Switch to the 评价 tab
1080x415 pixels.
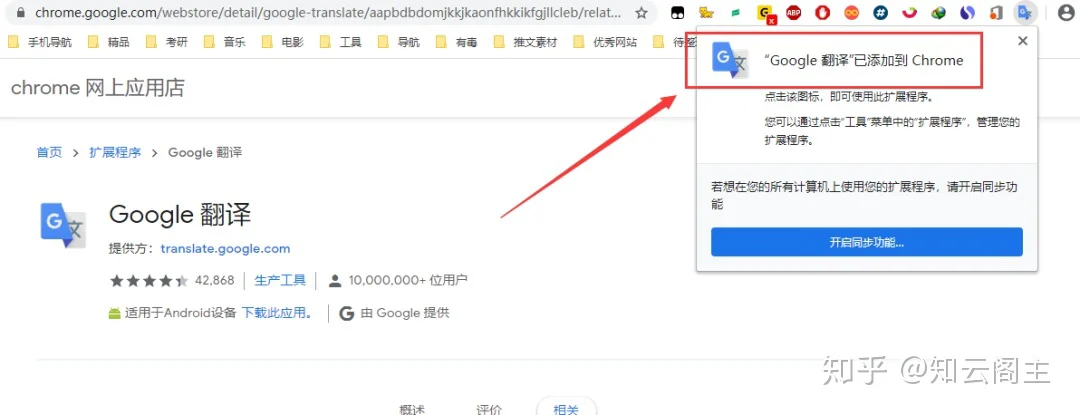[x=489, y=409]
